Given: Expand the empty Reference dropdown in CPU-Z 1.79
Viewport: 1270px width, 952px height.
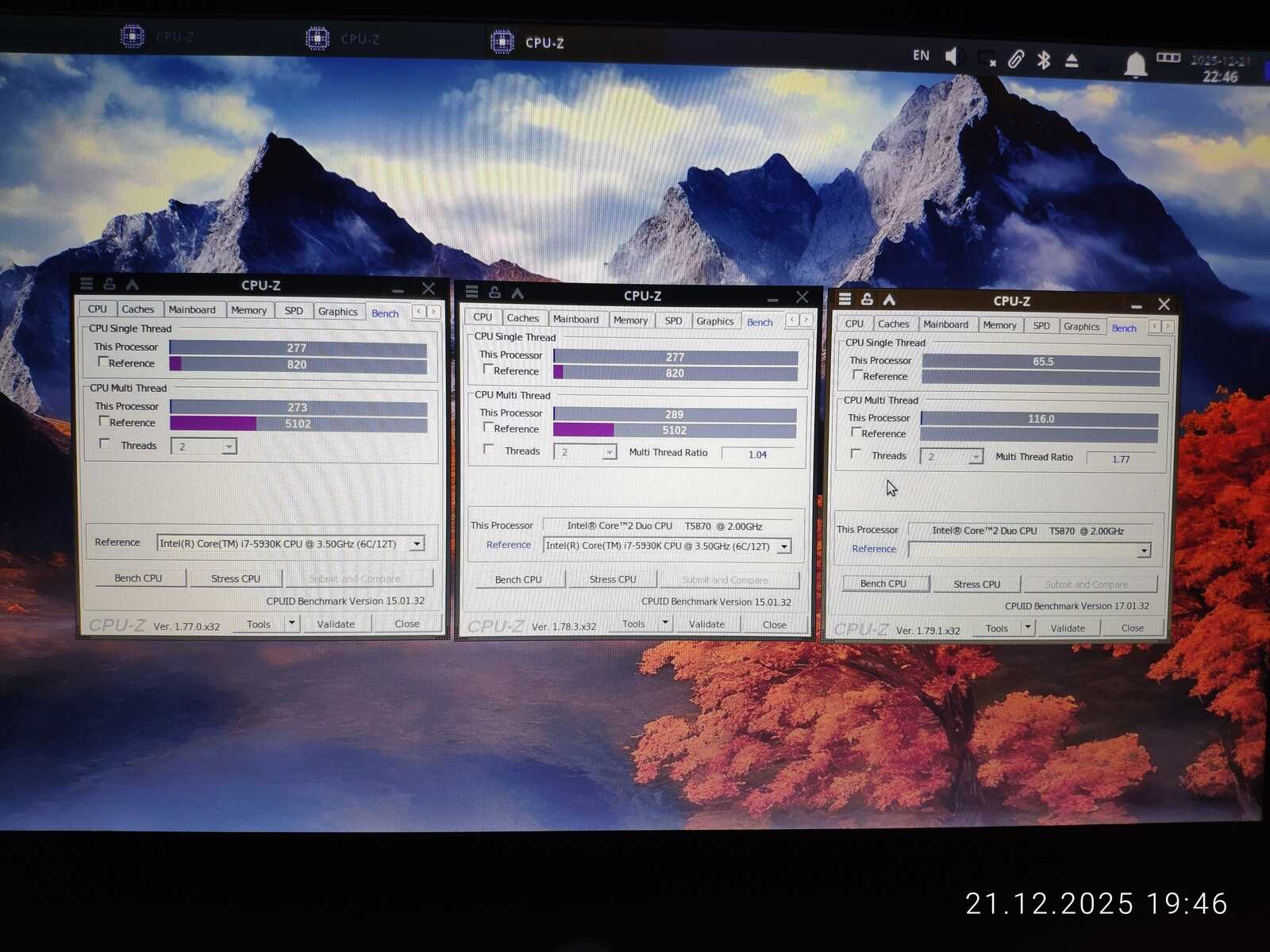Looking at the screenshot, I should coord(1144,551).
